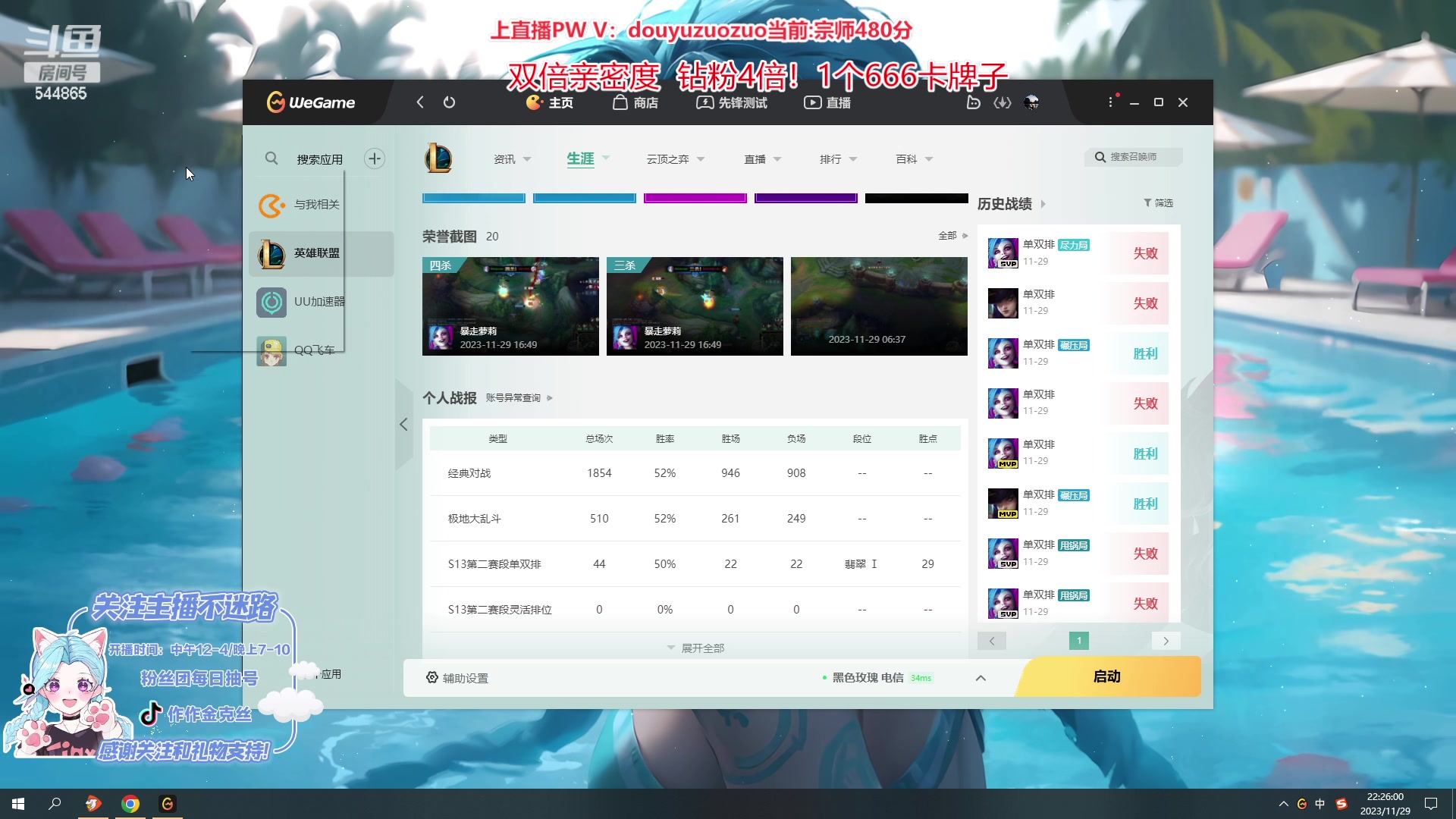The height and width of the screenshot is (819, 1456).
Task: Click the S13第二赛段单双排 row
Action: pyautogui.click(x=695, y=564)
